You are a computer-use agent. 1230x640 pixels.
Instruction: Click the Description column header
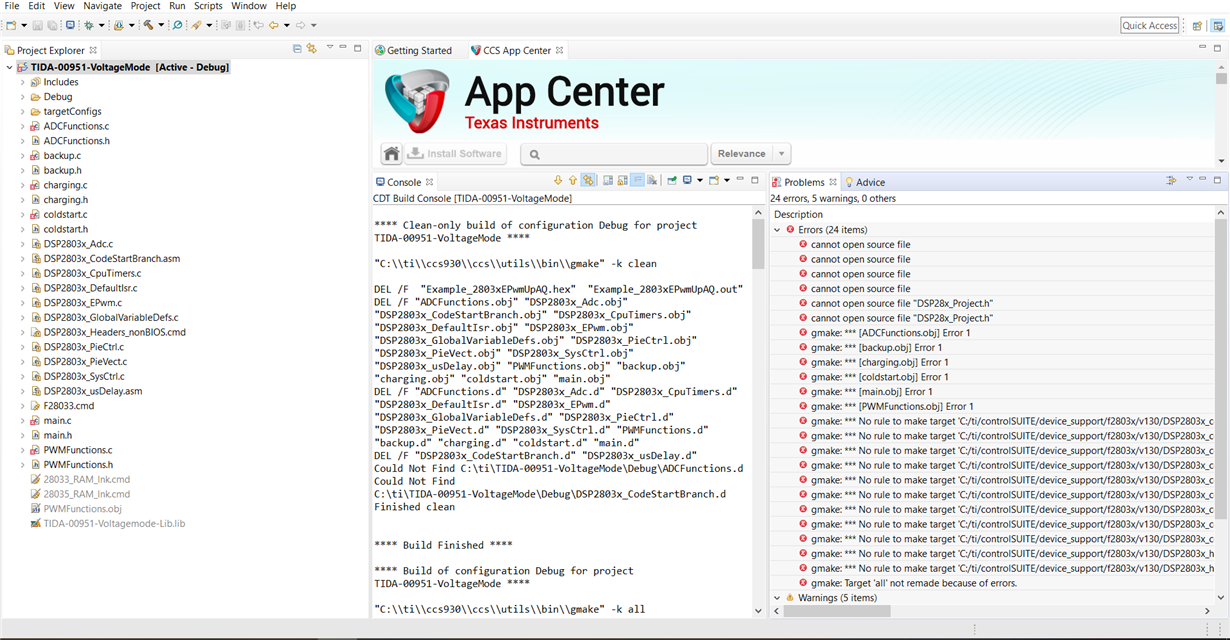tap(799, 214)
